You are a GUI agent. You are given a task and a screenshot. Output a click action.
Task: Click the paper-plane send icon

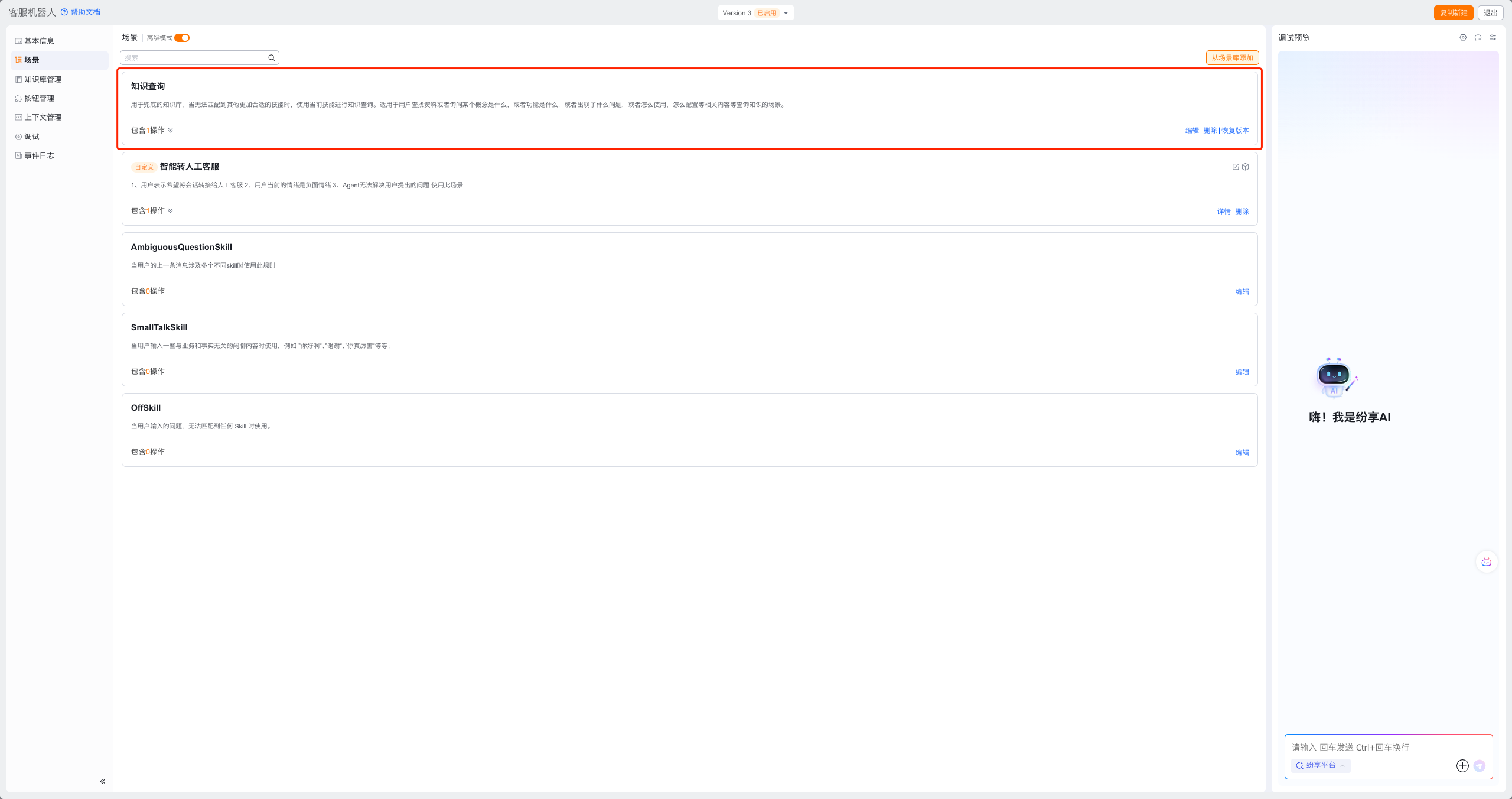click(x=1480, y=766)
